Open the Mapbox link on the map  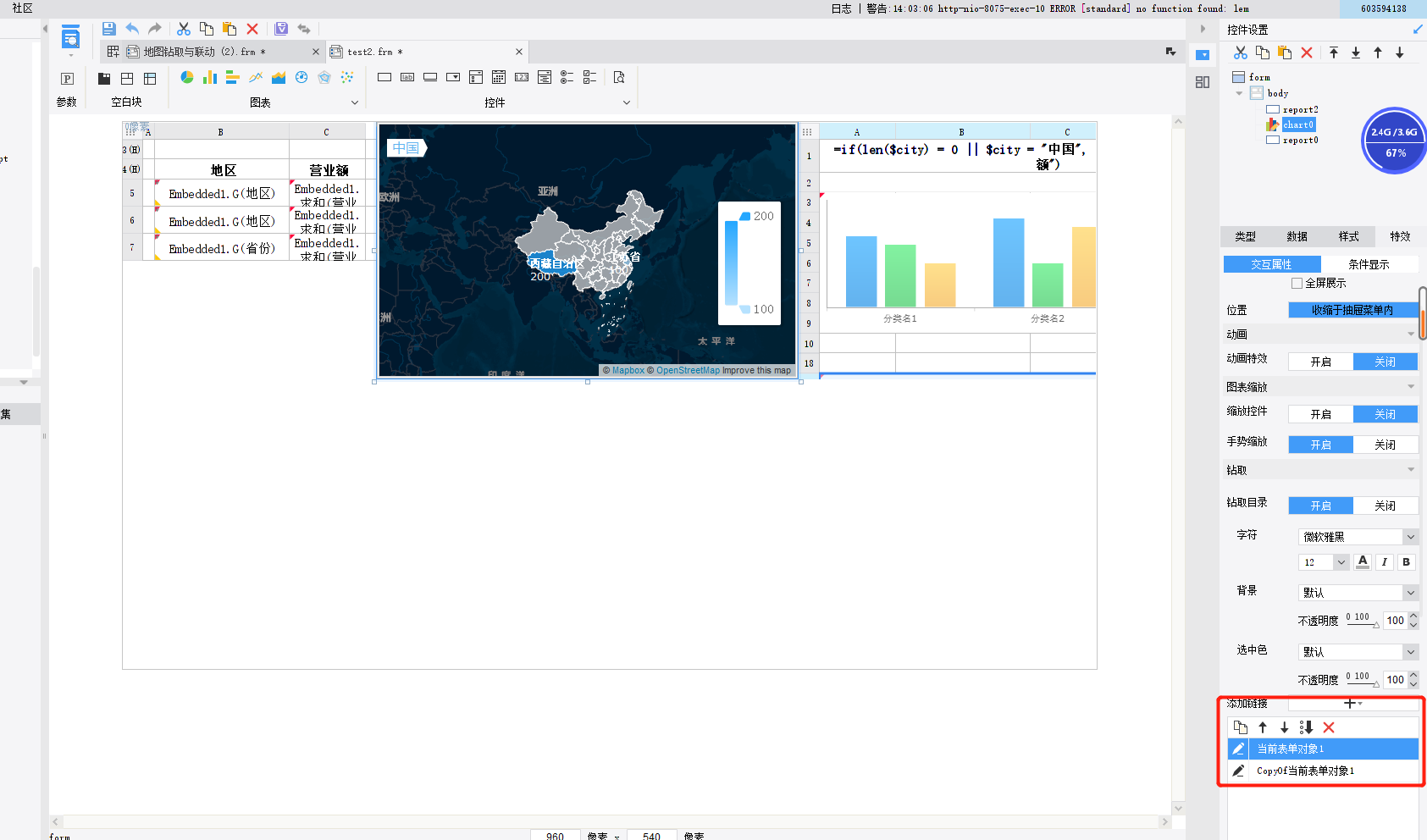point(628,370)
